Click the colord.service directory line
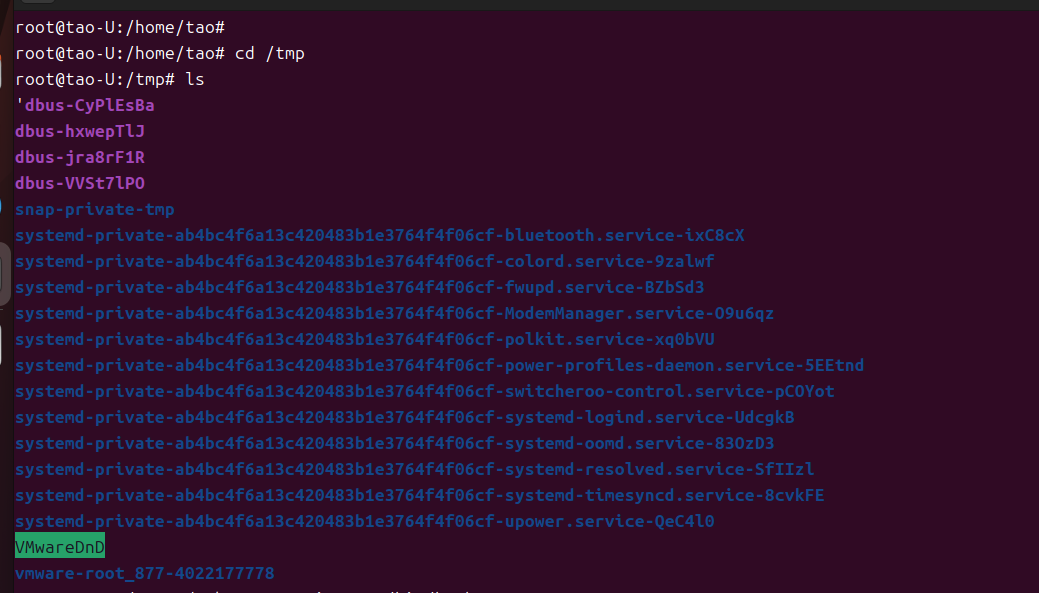This screenshot has height=593, width=1039. pos(364,261)
